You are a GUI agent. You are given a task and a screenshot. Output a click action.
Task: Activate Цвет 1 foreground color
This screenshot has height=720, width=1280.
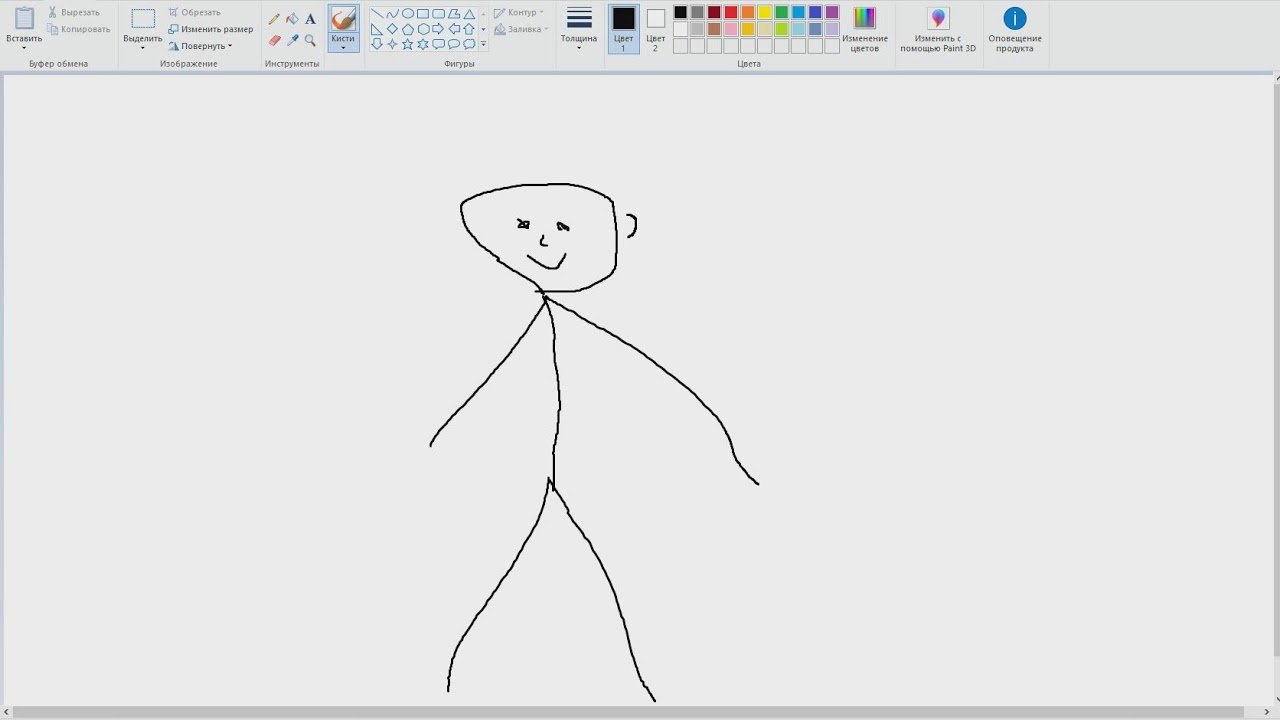[x=624, y=29]
